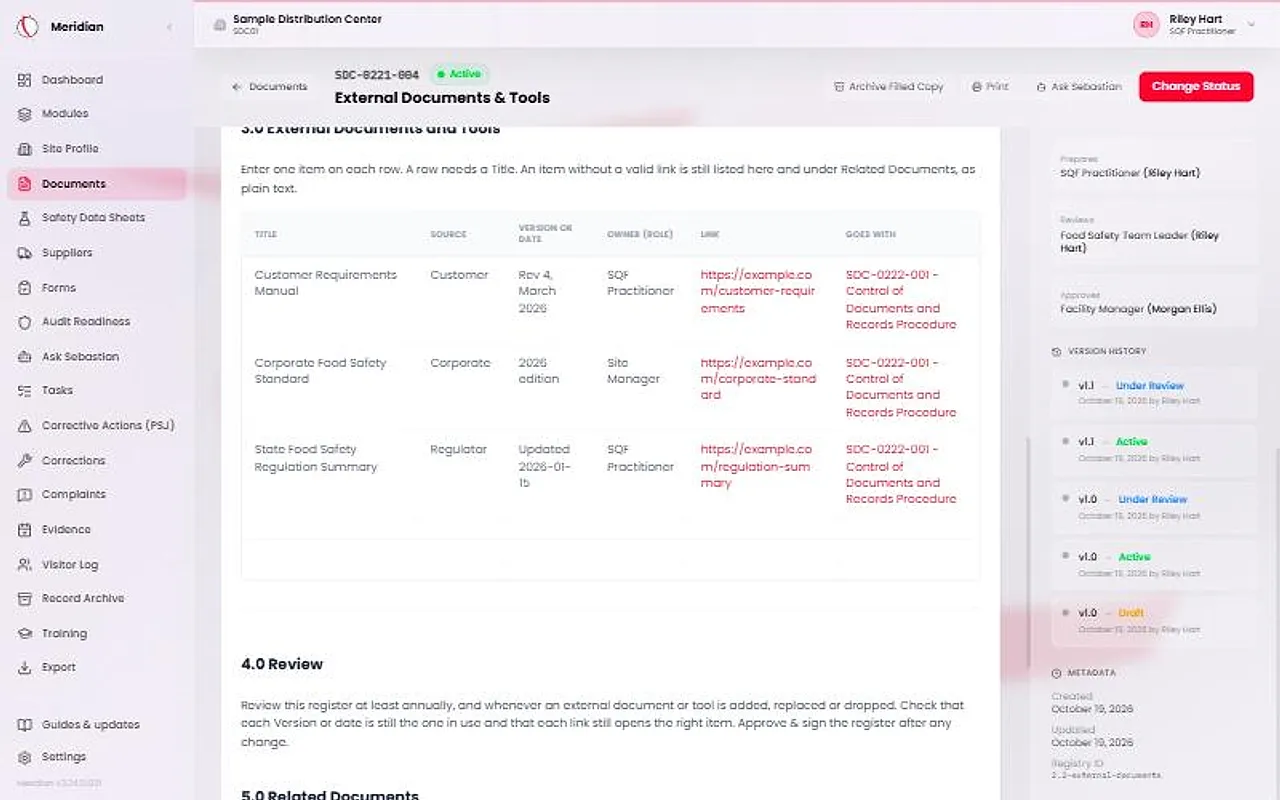The width and height of the screenshot is (1280, 800).
Task: Go back to Documents
Action: tap(269, 87)
